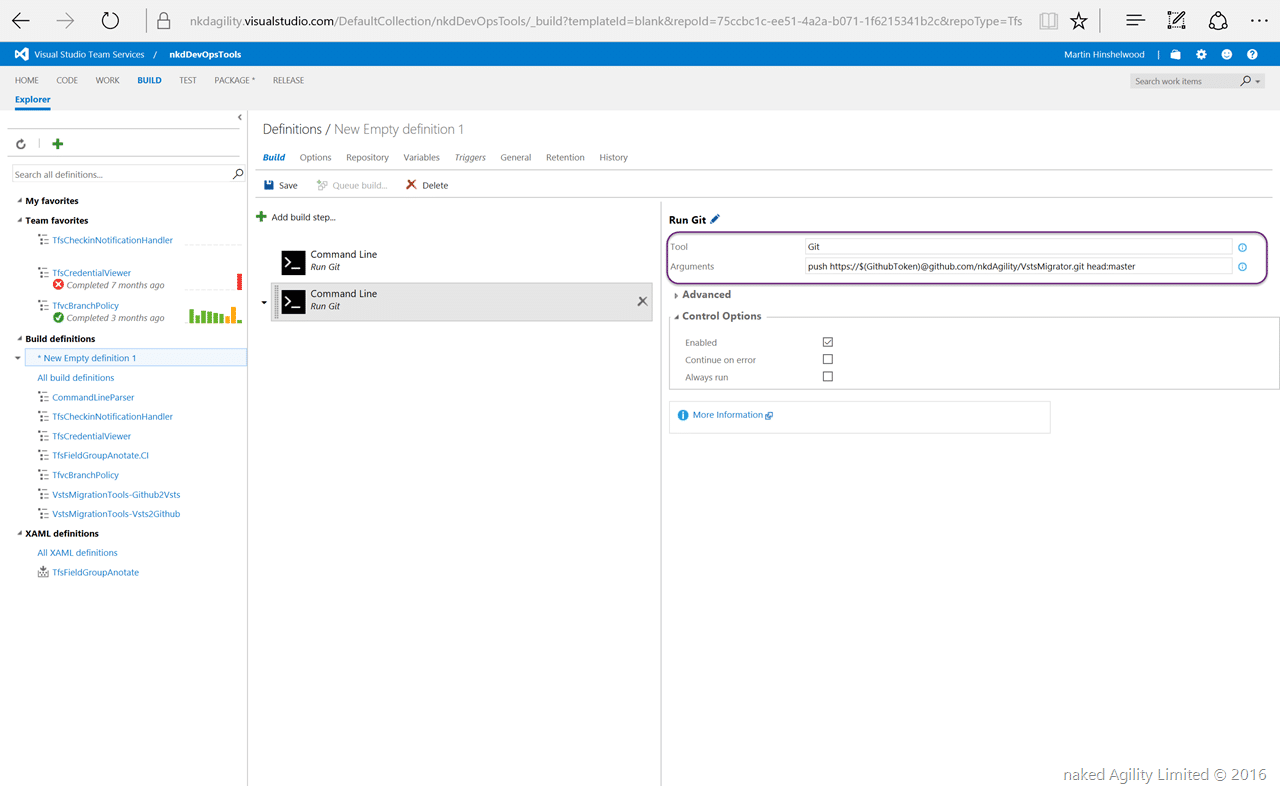
Task: Remove the selected Command Line step
Action: [642, 301]
